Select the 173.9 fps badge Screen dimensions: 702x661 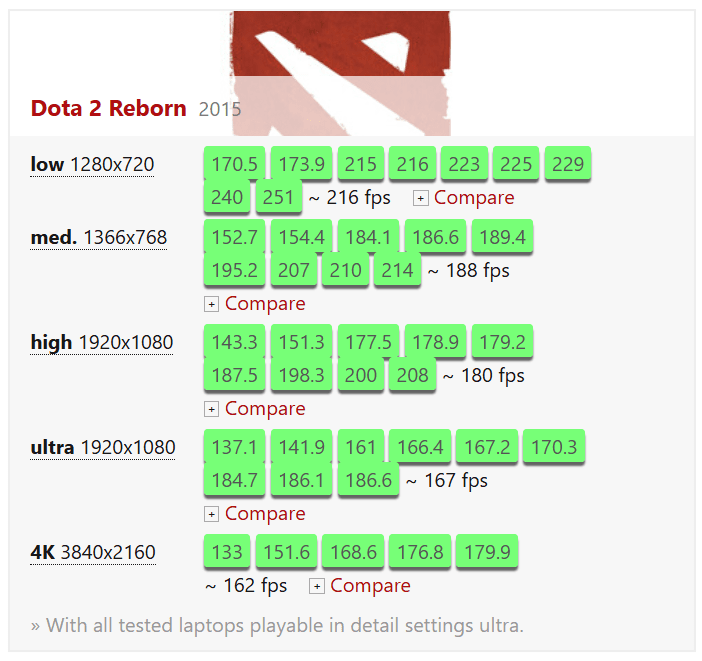tap(301, 164)
